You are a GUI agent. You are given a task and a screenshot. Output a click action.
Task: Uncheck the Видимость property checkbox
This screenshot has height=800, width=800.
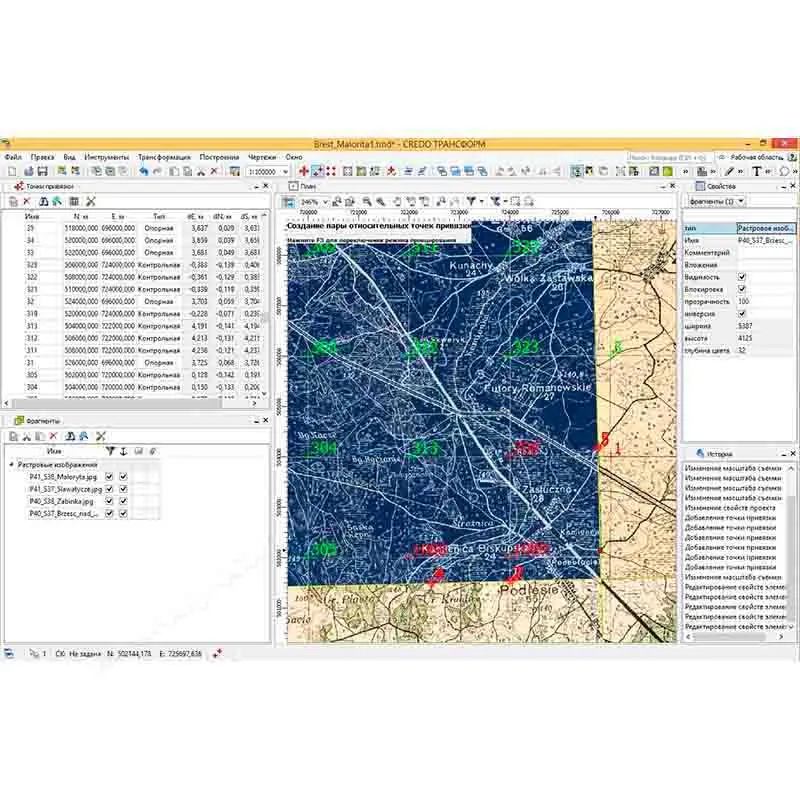[741, 276]
